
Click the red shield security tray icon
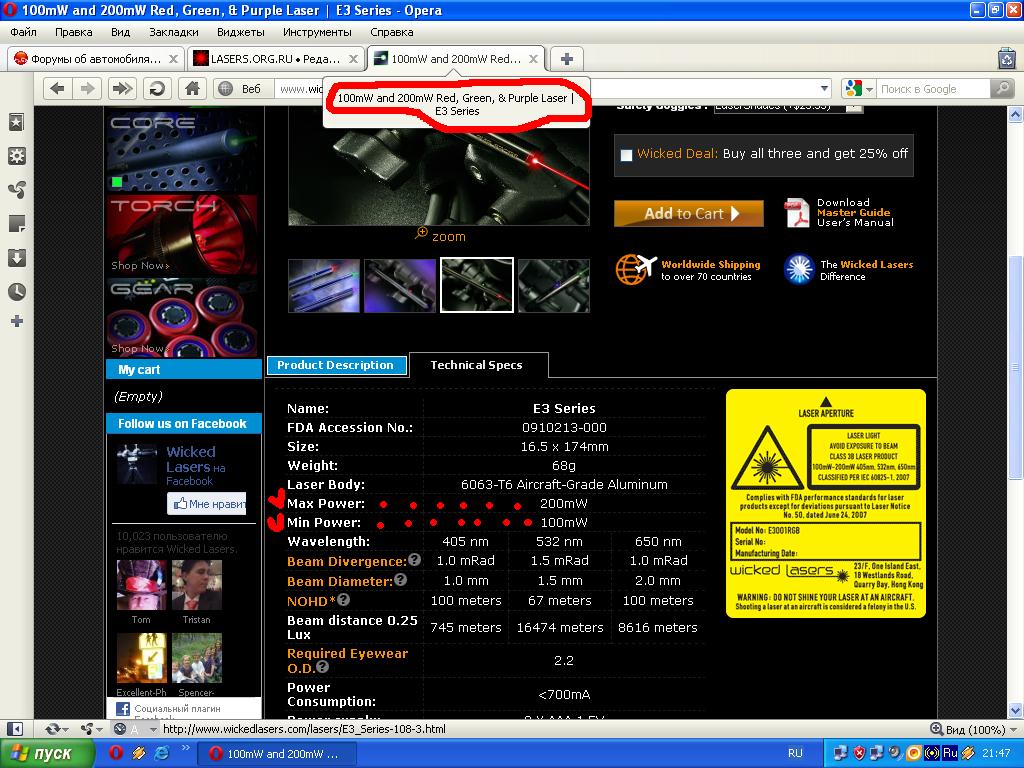[859, 753]
